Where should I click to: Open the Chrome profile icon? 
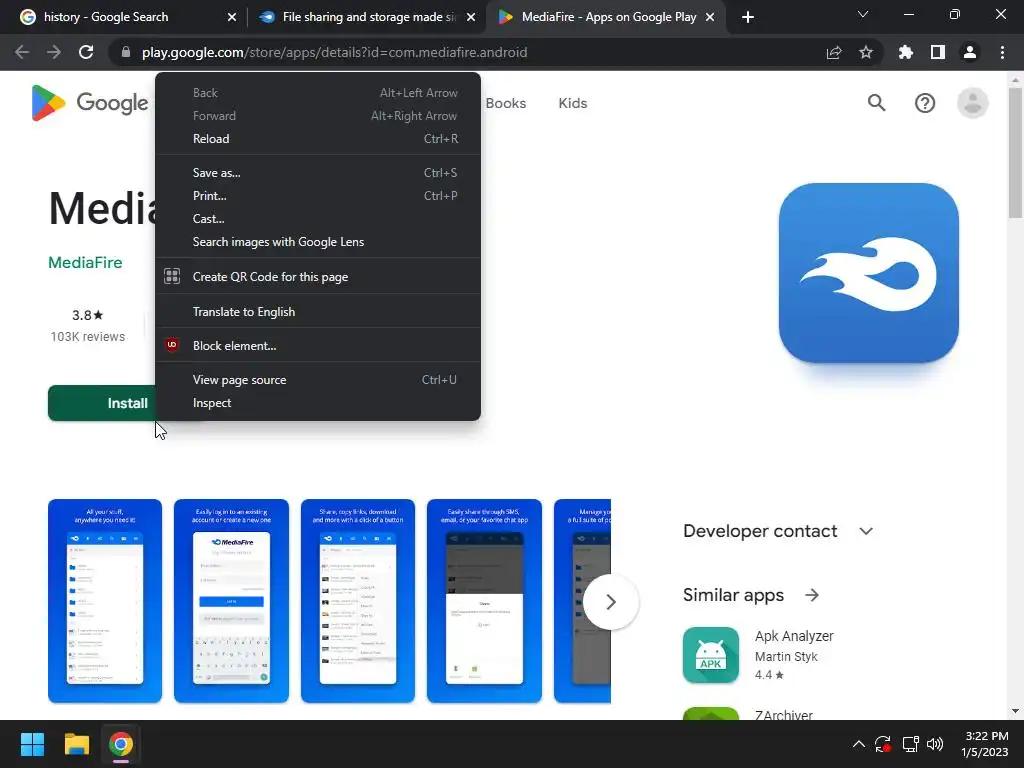(970, 52)
